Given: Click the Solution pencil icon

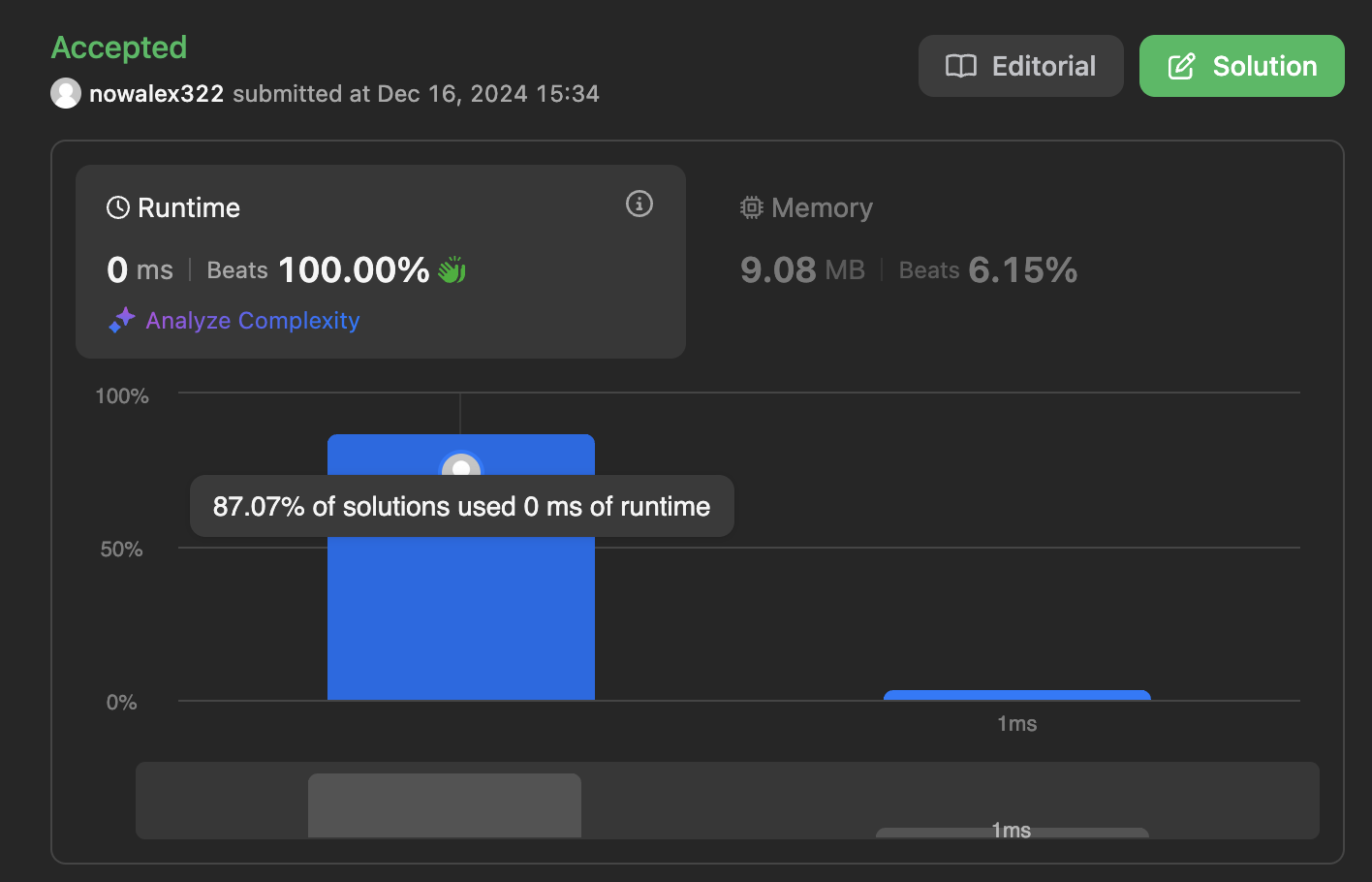Looking at the screenshot, I should coord(1182,66).
